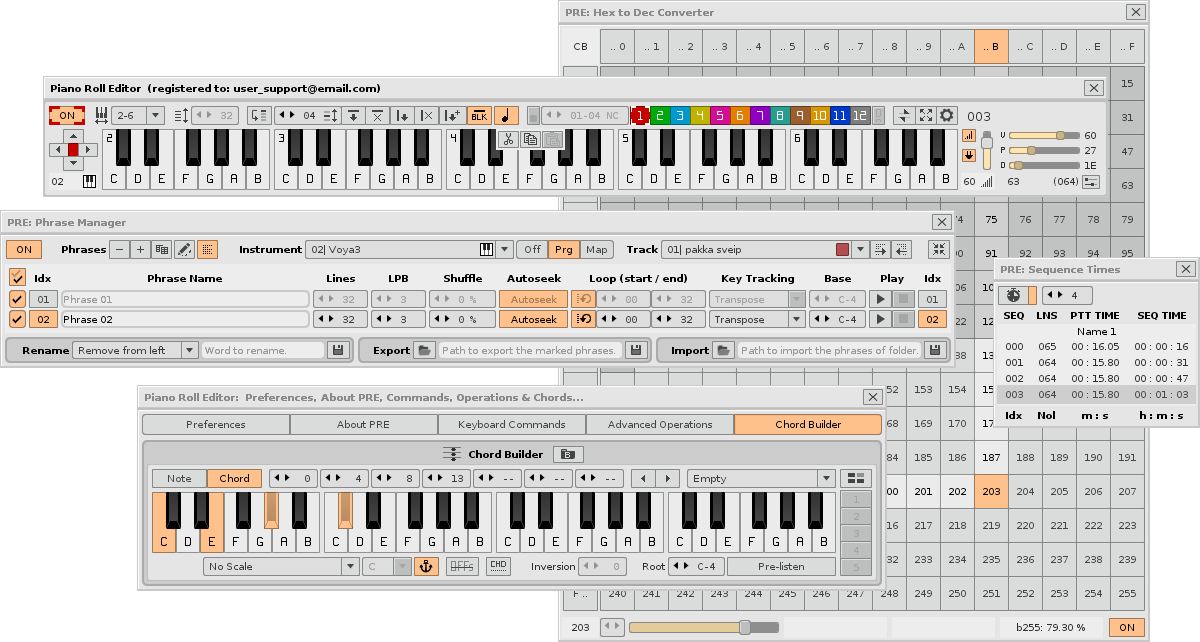The height and width of the screenshot is (642, 1200).
Task: Switch to the Keyboard Commands tab
Action: coord(513,425)
